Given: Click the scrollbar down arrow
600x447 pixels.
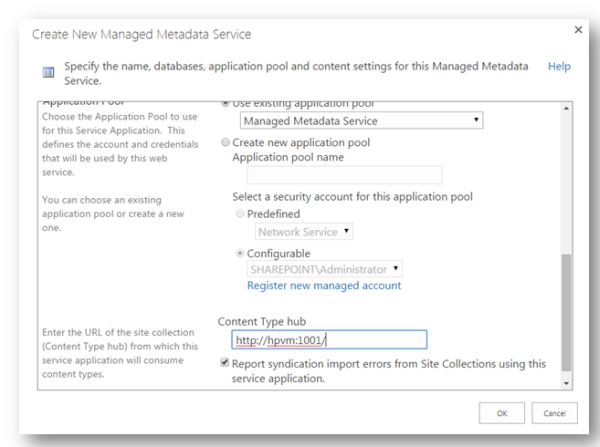Looking at the screenshot, I should point(567,383).
